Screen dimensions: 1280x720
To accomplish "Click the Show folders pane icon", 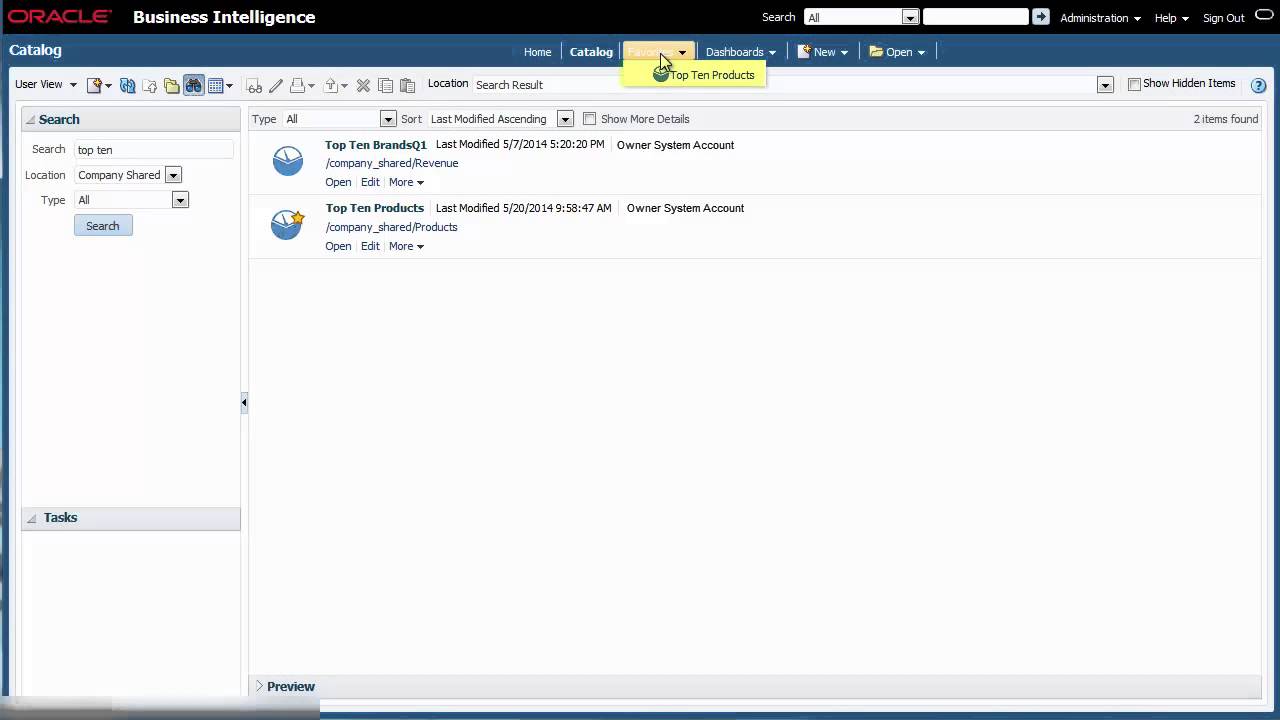I will [x=172, y=86].
